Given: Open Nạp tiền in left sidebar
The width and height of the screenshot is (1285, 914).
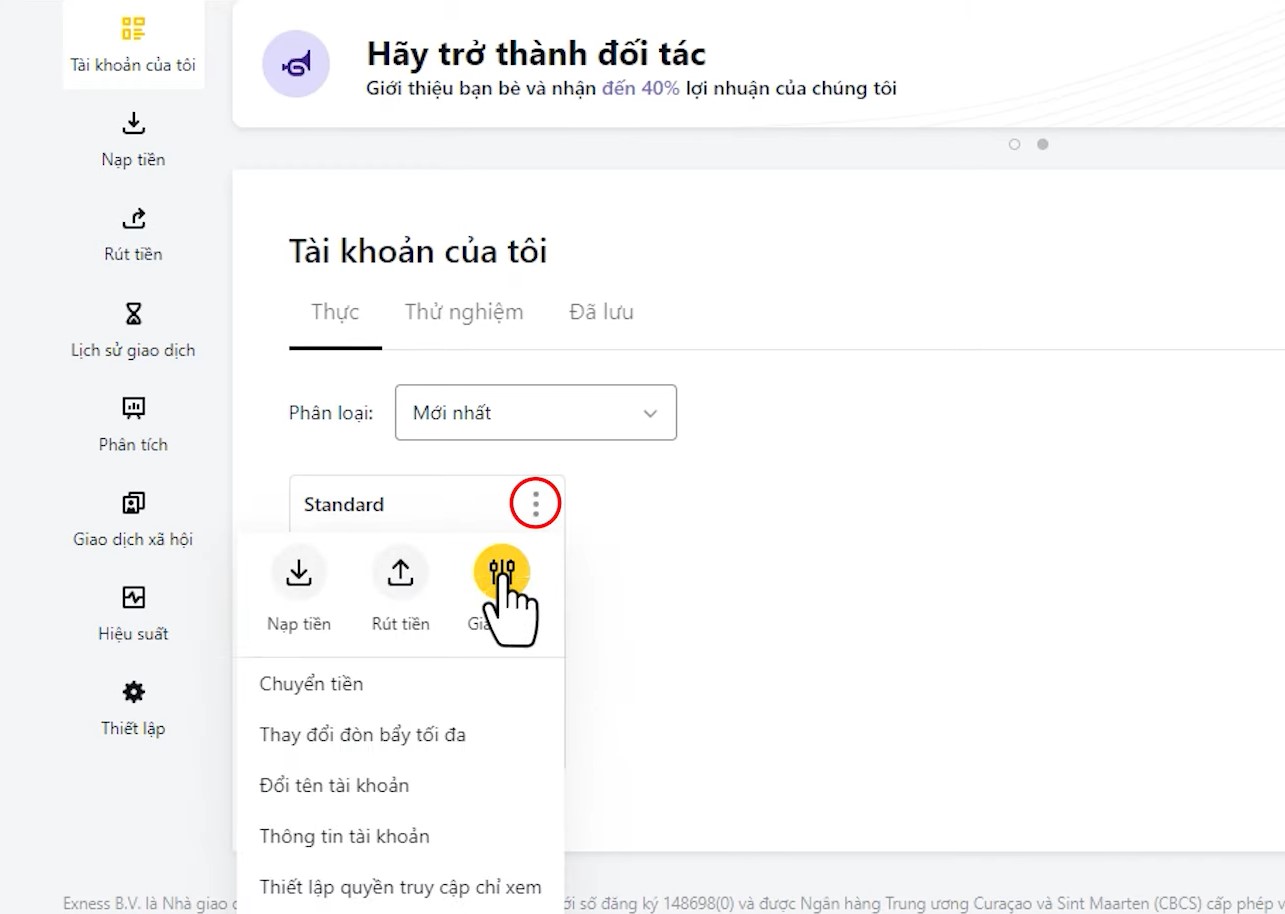Looking at the screenshot, I should [133, 140].
